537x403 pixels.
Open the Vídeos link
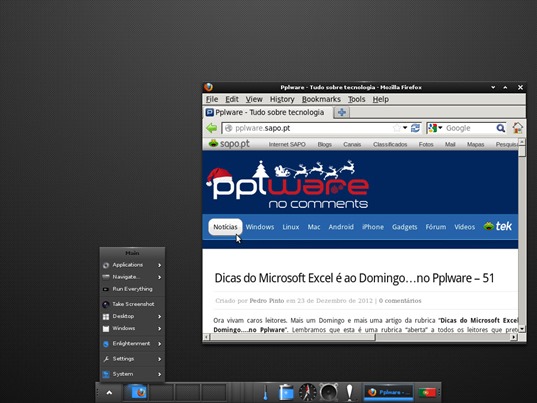click(464, 227)
